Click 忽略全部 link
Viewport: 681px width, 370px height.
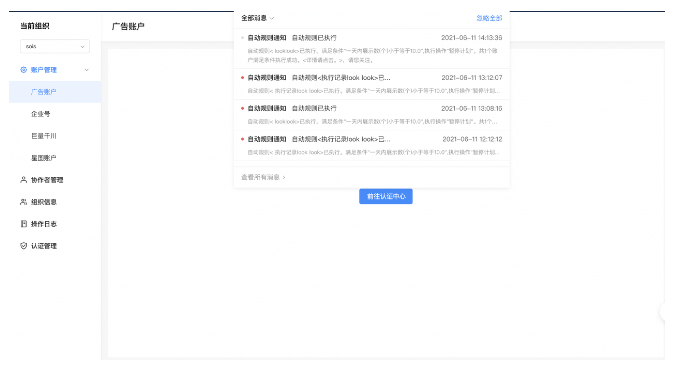tap(489, 18)
